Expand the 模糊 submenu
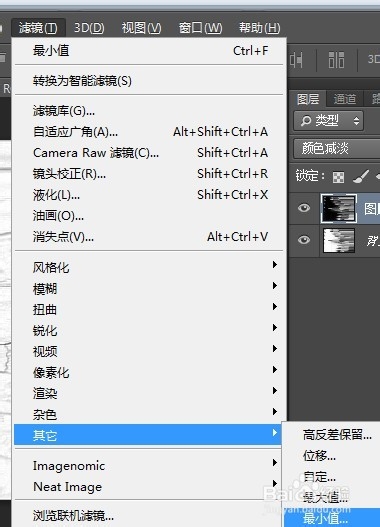The image size is (380, 527). click(x=150, y=288)
